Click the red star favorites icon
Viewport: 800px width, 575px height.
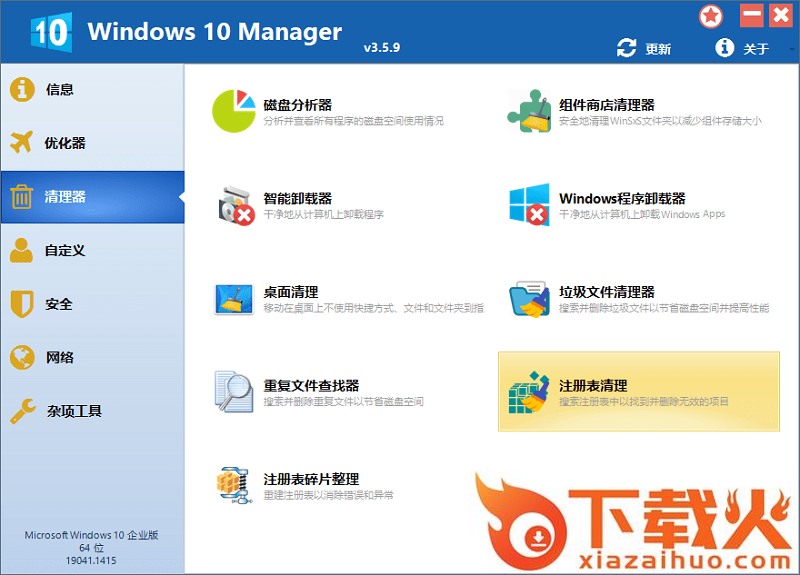[711, 16]
